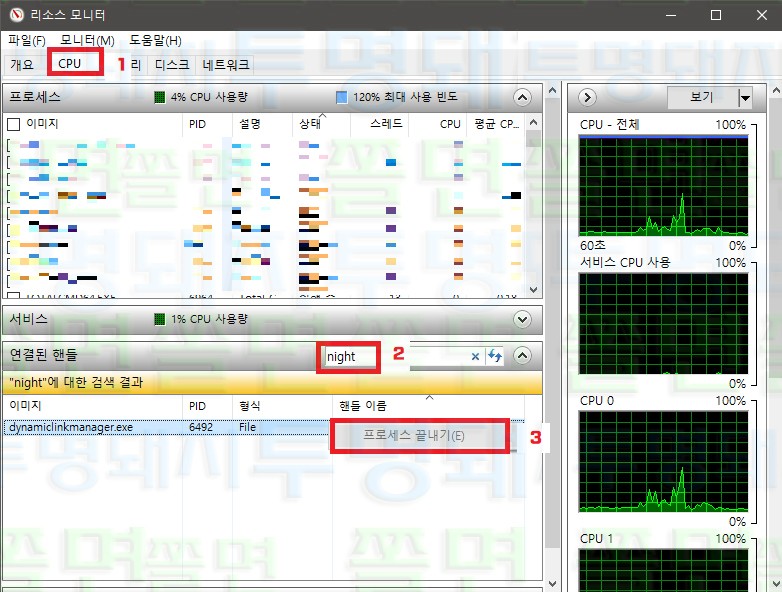Click the "night"에 대한 검색 결과 banner
Image resolution: width=782 pixels, height=592 pixels.
pyautogui.click(x=272, y=383)
